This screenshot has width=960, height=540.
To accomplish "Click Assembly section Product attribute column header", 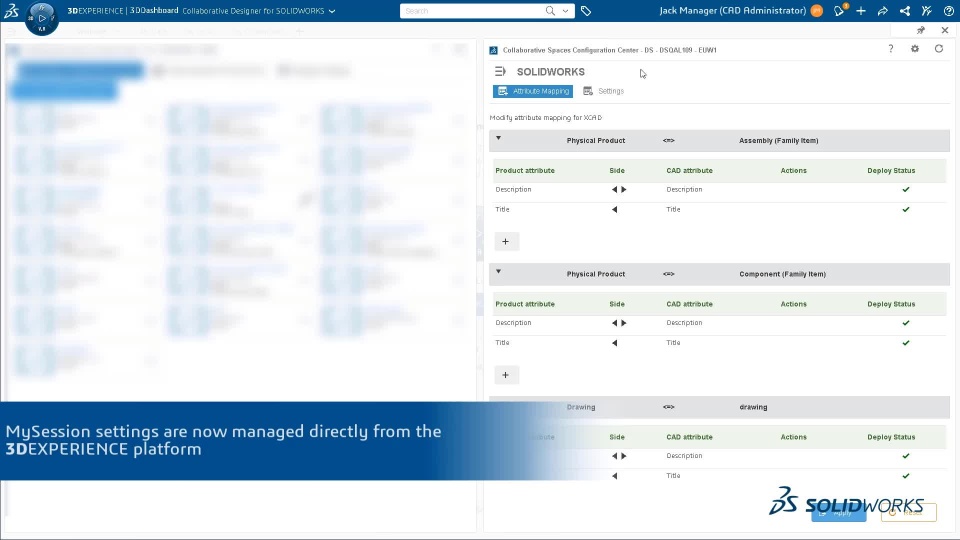I will [x=525, y=171].
